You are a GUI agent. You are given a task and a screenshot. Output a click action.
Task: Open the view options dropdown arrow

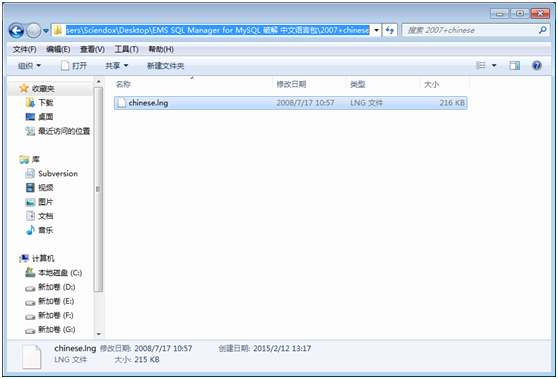coord(494,65)
